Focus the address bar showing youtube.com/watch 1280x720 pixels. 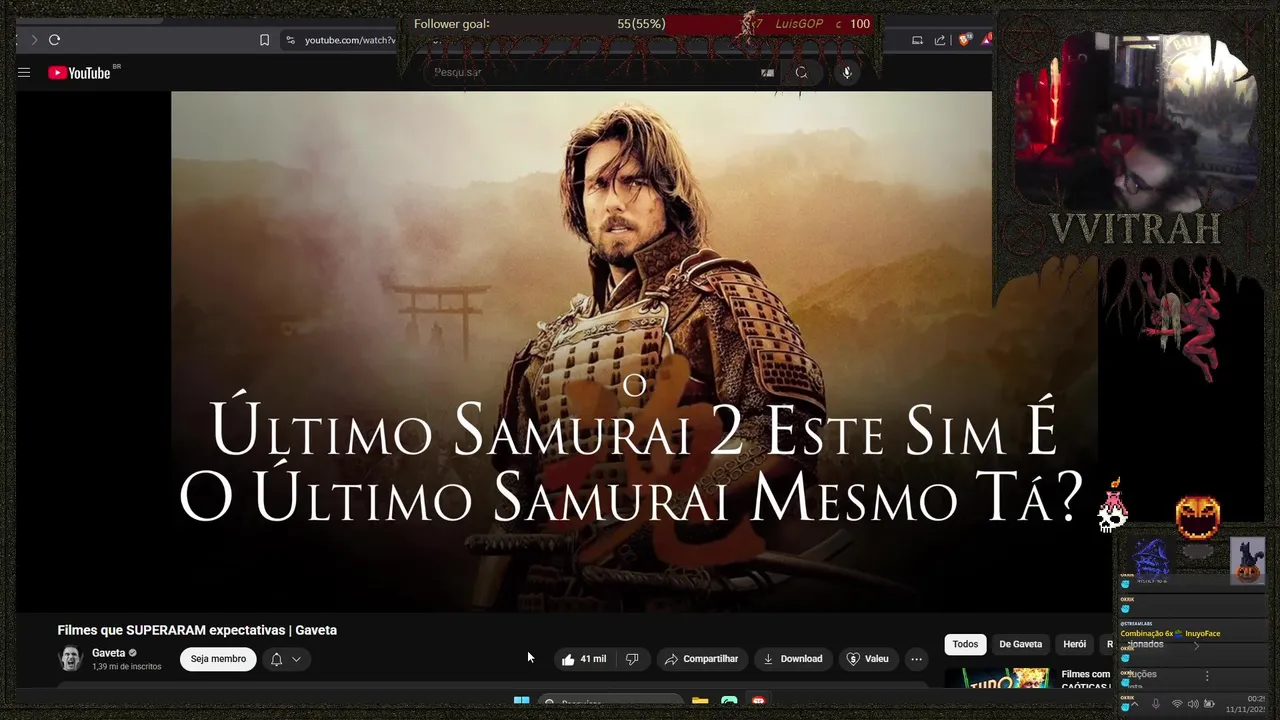(x=350, y=40)
